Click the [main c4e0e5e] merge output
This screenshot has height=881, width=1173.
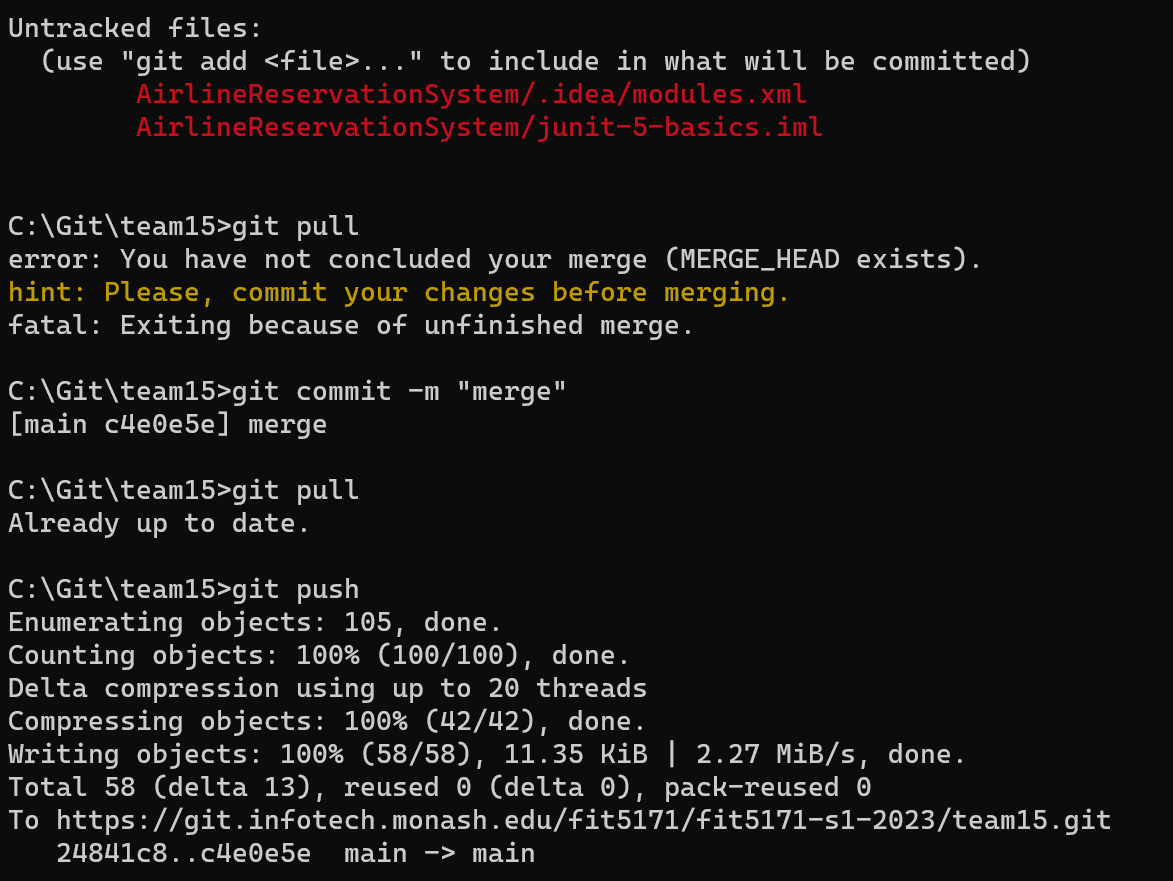[x=168, y=424]
